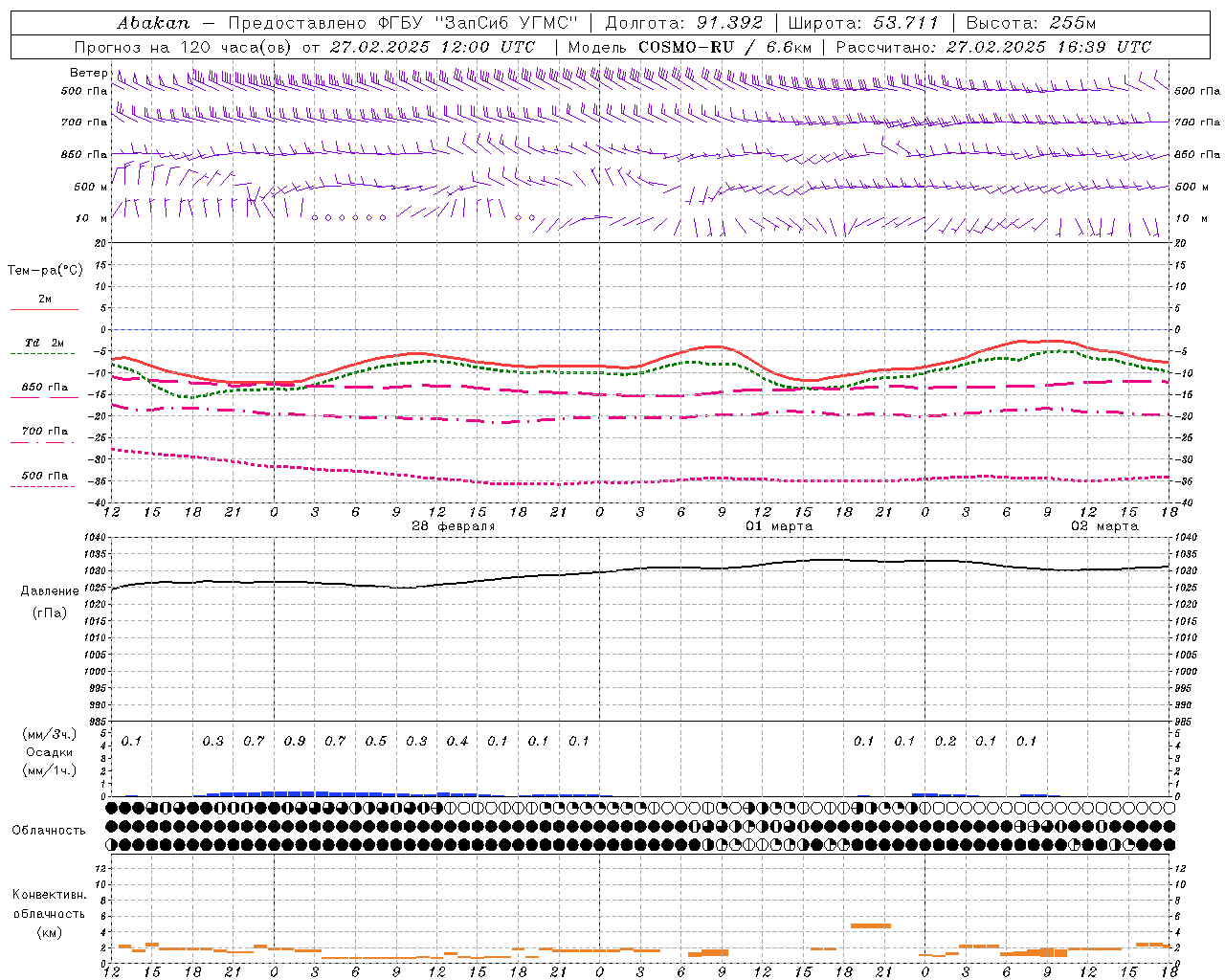Select the 'Долгота: 91.392' header field
The width and height of the screenshot is (1225, 980).
coord(684,23)
